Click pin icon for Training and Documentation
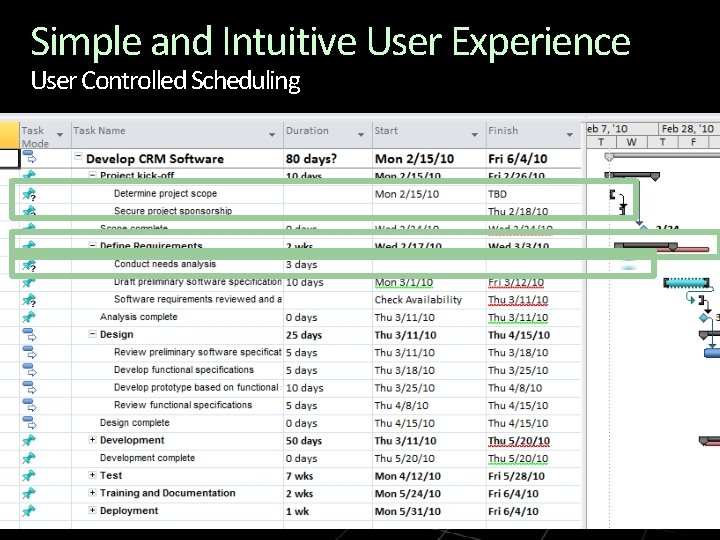Screen dimensions: 720x540 click(29, 493)
